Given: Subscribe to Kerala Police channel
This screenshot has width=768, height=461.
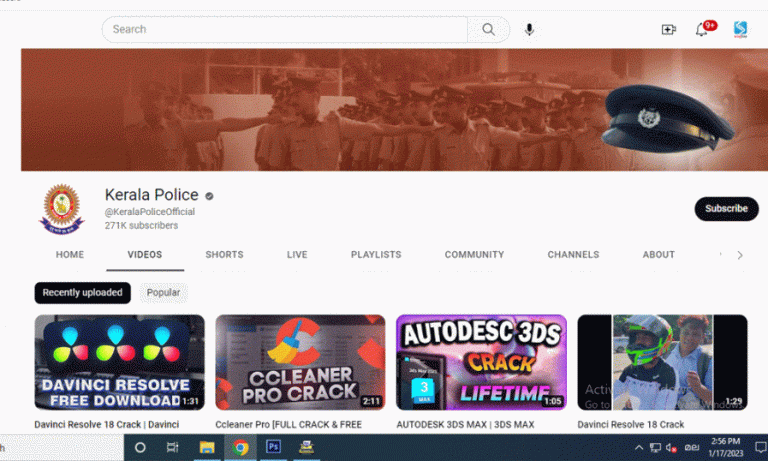Looking at the screenshot, I should [x=726, y=209].
